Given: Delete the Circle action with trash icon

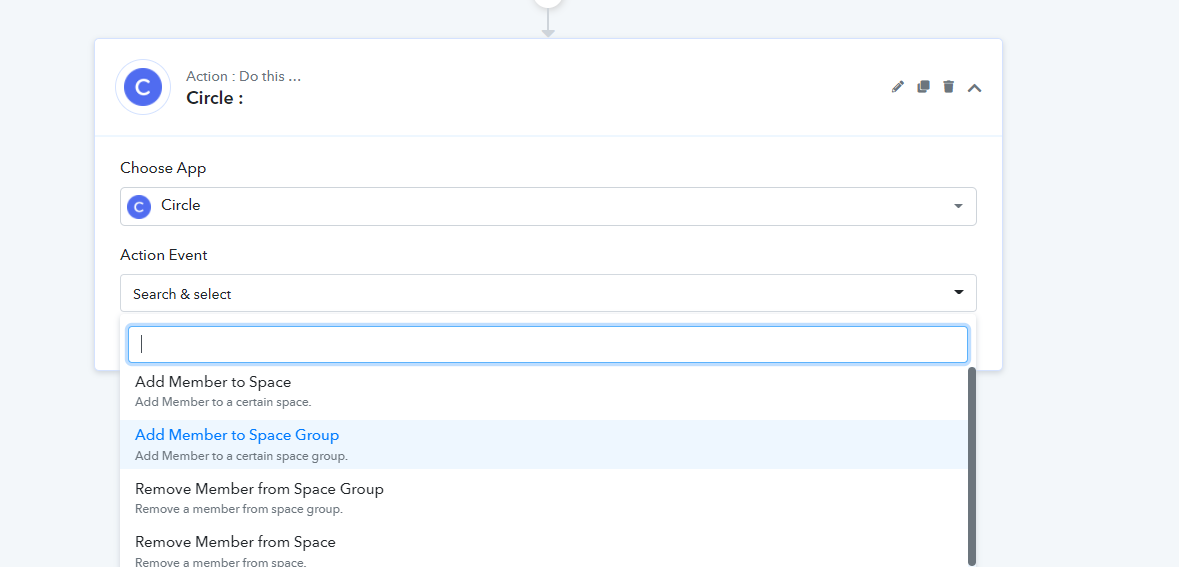Looking at the screenshot, I should point(949,86).
